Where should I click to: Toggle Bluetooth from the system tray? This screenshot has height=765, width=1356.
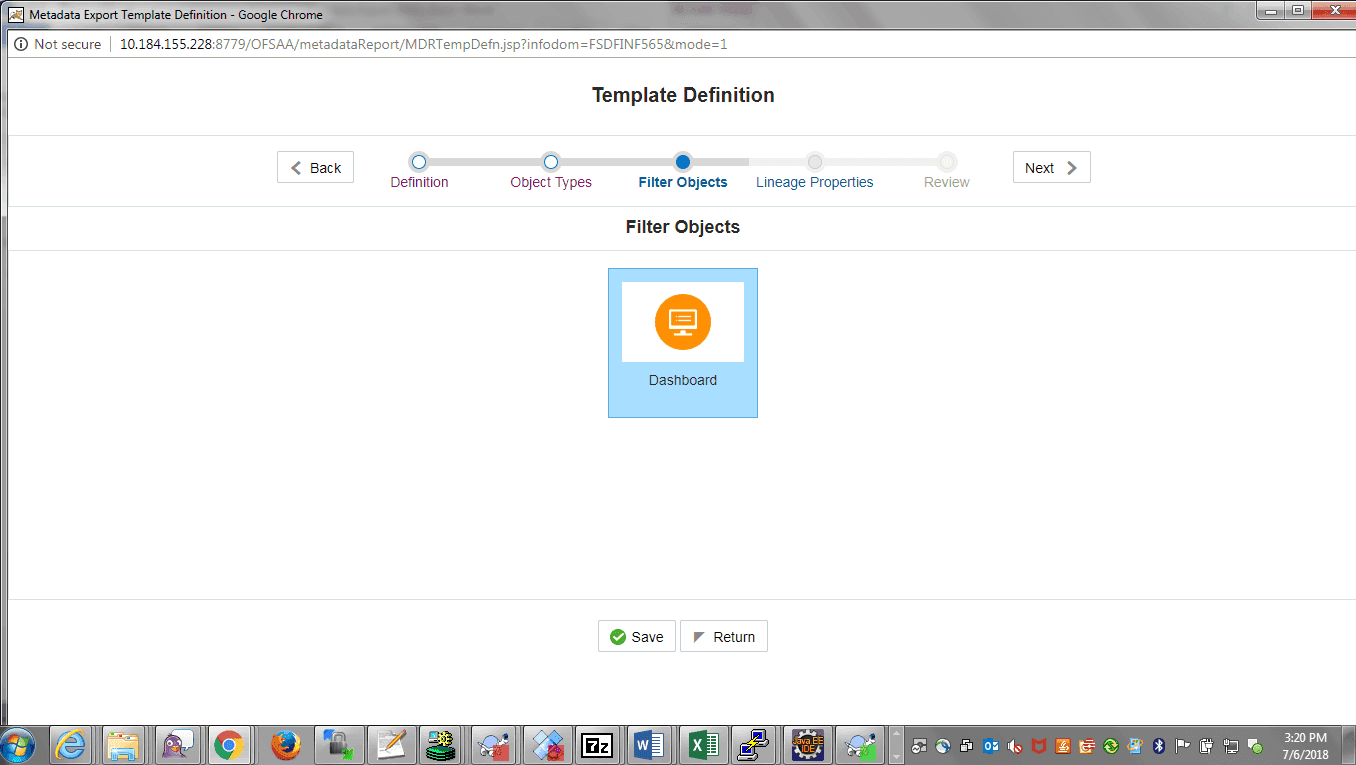tap(1159, 746)
